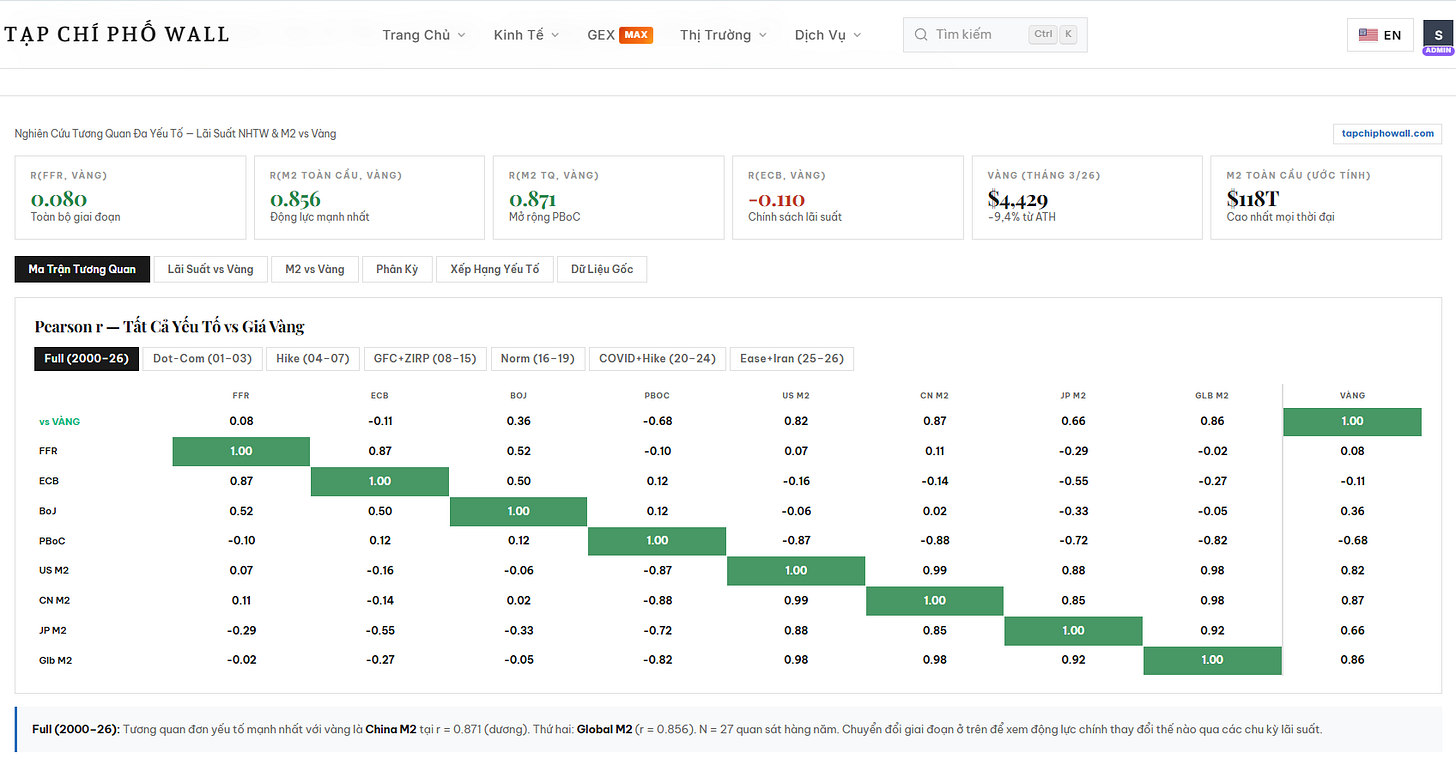
Task: Open the Thị Trường dropdown menu
Action: pyautogui.click(x=723, y=35)
